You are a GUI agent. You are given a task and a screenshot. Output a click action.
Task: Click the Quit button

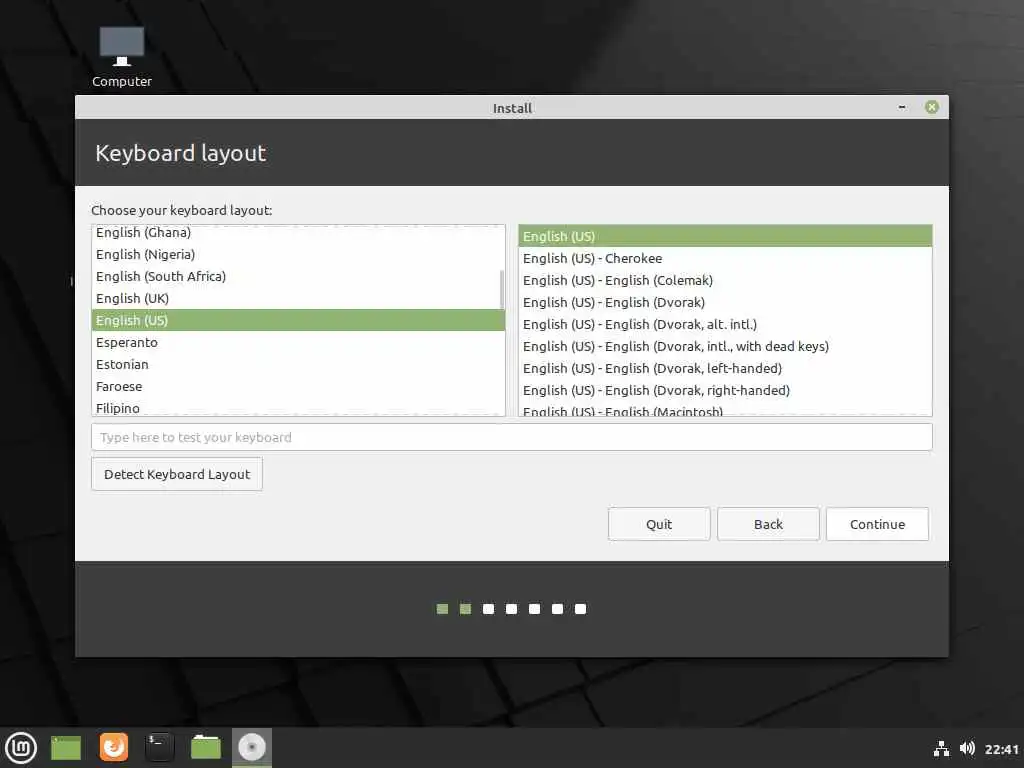coord(659,524)
